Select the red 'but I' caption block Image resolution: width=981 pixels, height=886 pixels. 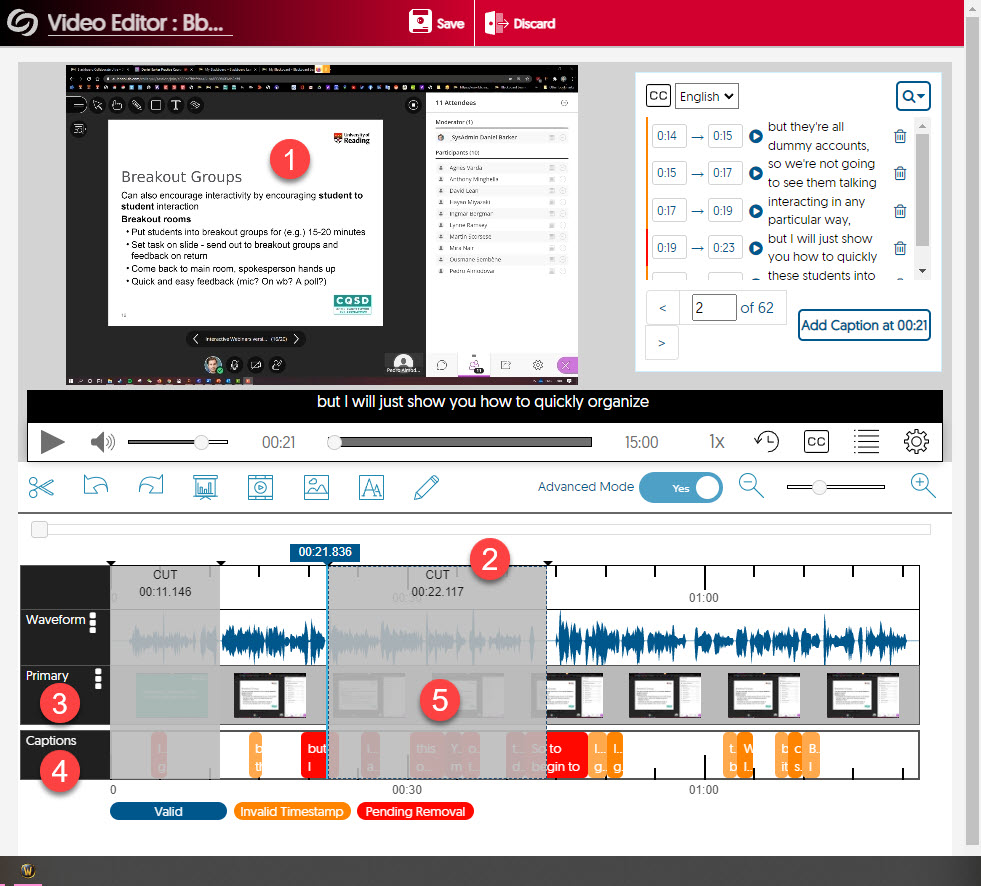315,756
